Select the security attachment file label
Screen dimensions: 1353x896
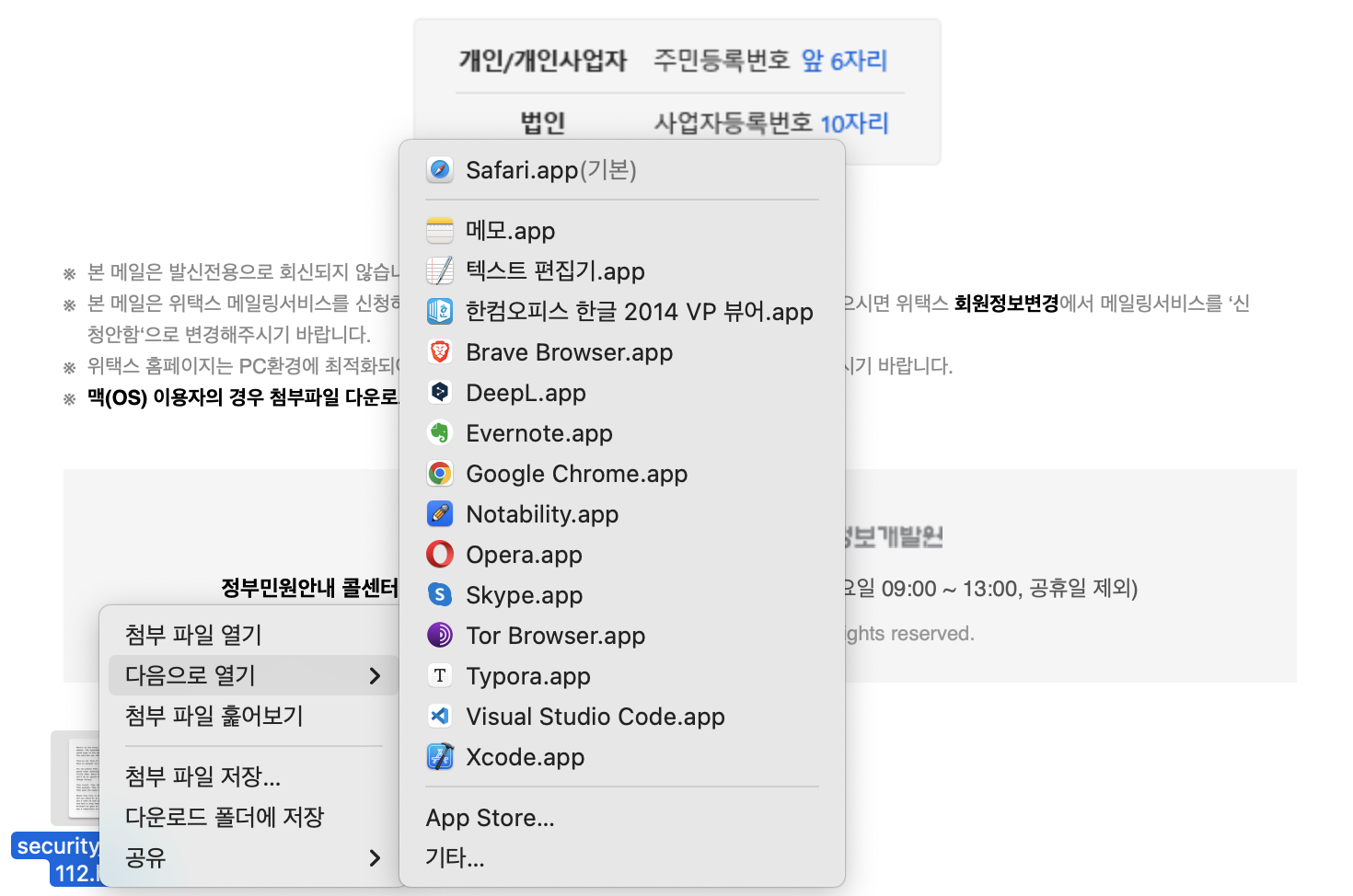click(x=57, y=859)
